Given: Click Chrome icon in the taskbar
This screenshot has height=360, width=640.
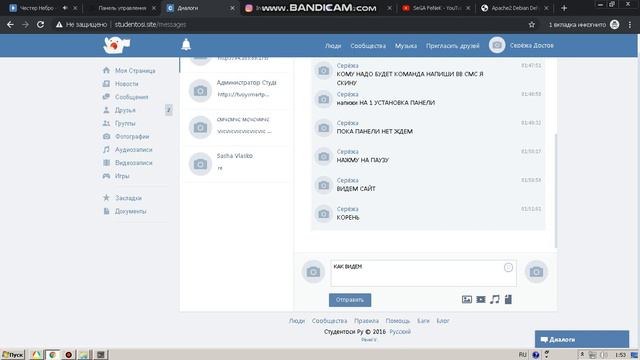Looking at the screenshot, I should point(52,355).
